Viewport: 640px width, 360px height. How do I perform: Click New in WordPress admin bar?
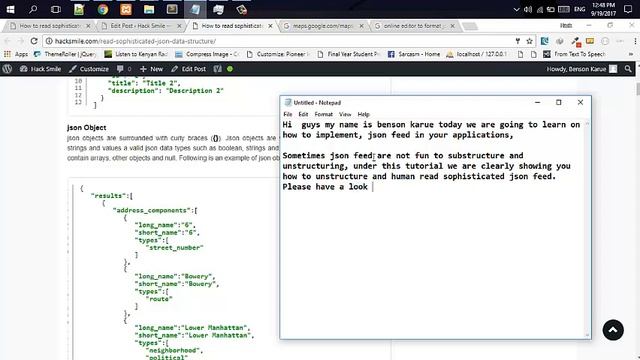151,69
